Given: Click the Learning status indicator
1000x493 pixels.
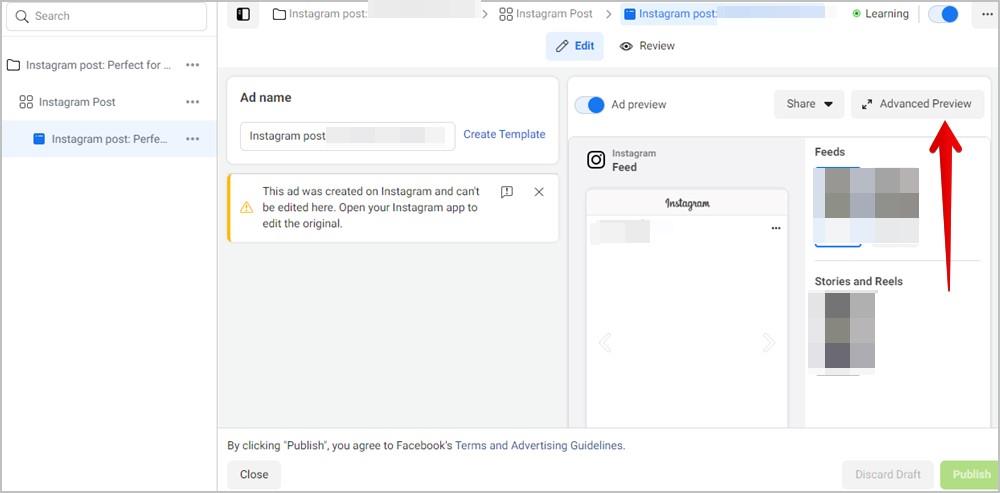Looking at the screenshot, I should tap(880, 14).
